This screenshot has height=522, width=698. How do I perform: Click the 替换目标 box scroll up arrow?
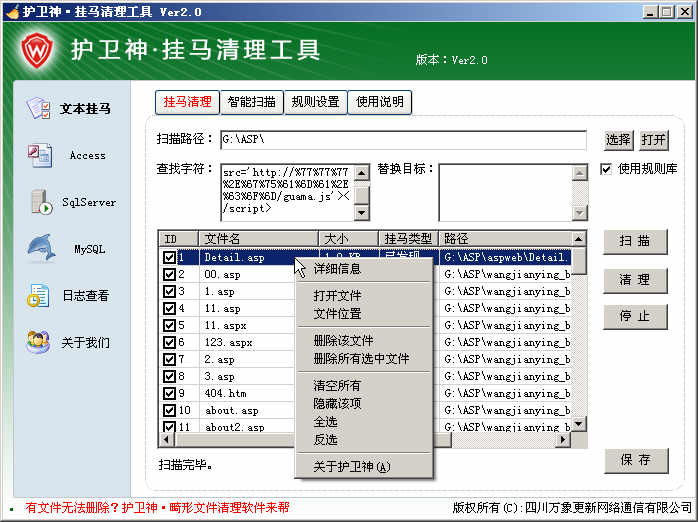(x=580, y=173)
